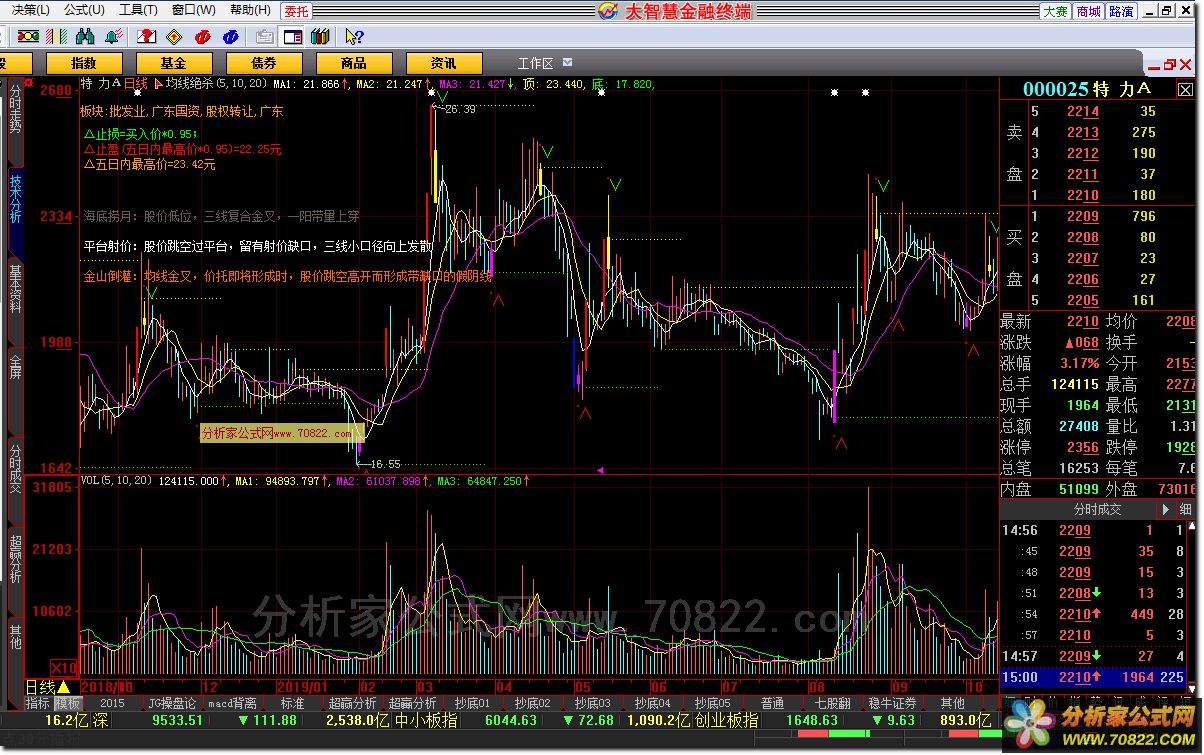Select the 模板 bottom tab
Image resolution: width=1204 pixels, height=755 pixels.
point(67,703)
